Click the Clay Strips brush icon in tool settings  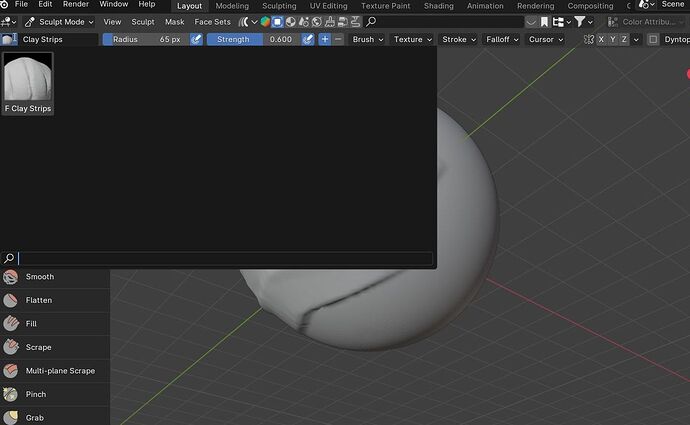(8, 40)
